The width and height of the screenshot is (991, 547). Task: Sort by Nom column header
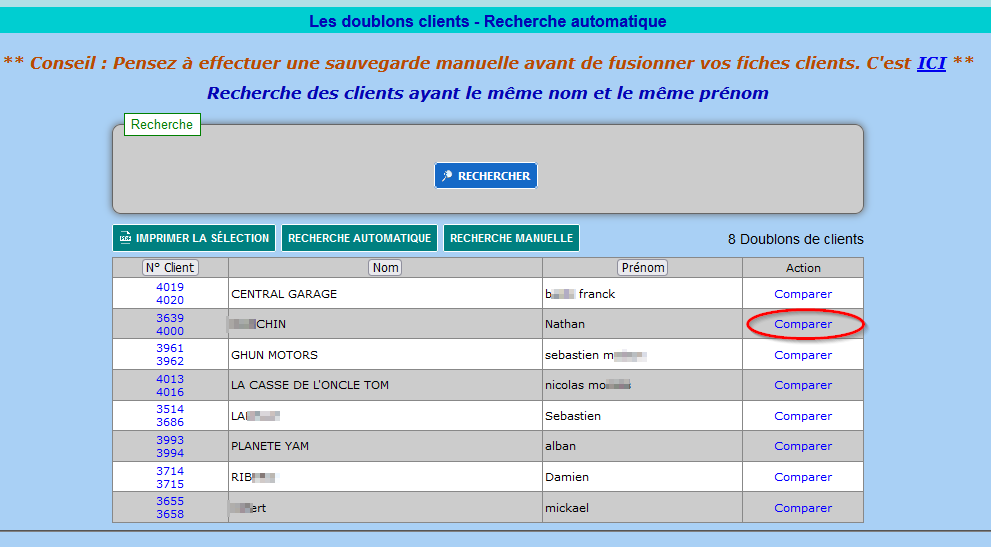(x=385, y=267)
